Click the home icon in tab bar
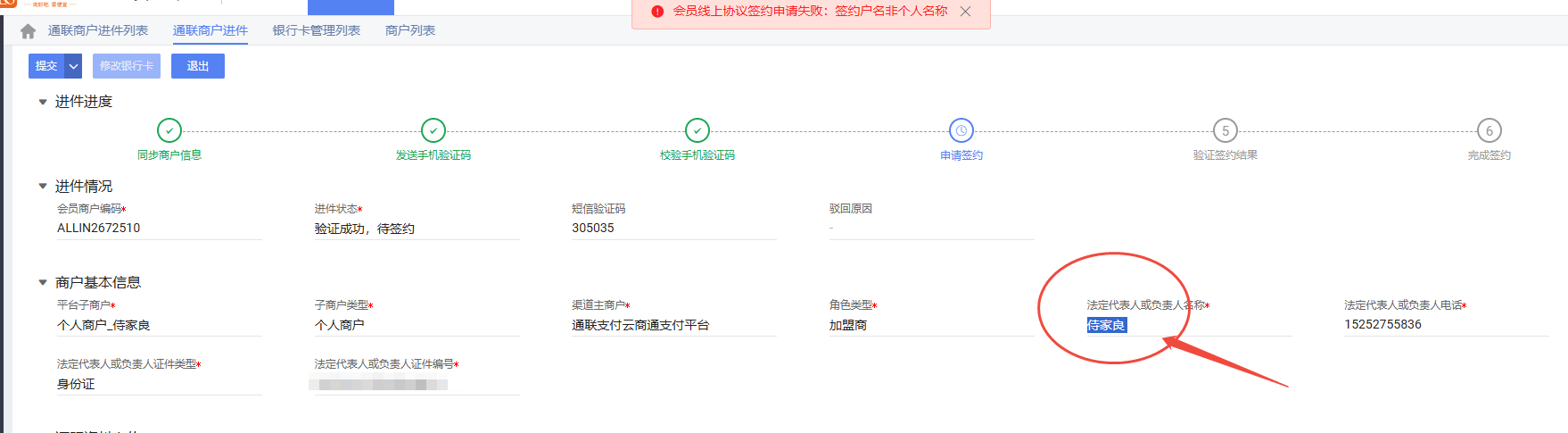 tap(28, 31)
